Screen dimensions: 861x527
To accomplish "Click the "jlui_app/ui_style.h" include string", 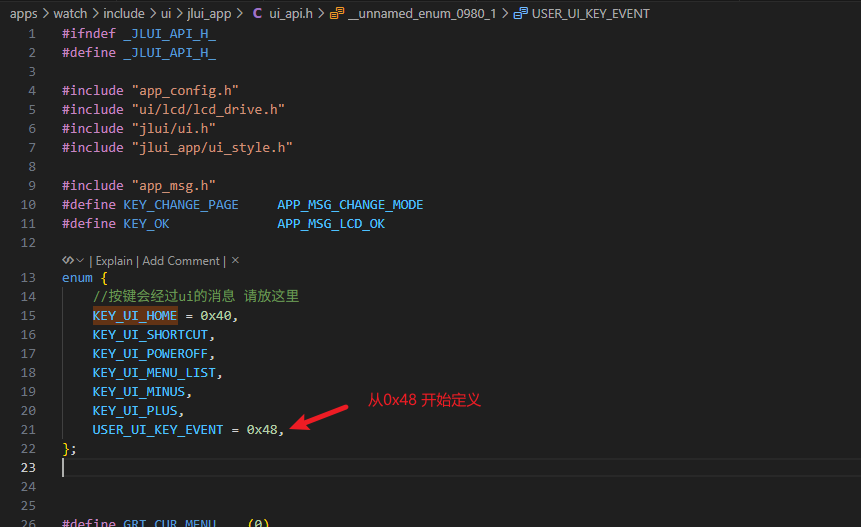I will [212, 148].
